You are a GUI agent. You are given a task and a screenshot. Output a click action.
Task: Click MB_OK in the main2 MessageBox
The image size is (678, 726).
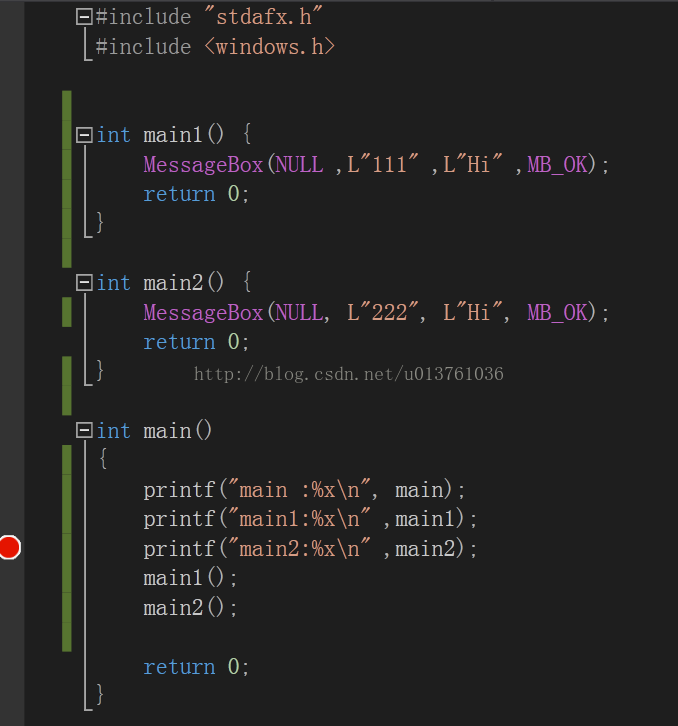[x=557, y=313]
